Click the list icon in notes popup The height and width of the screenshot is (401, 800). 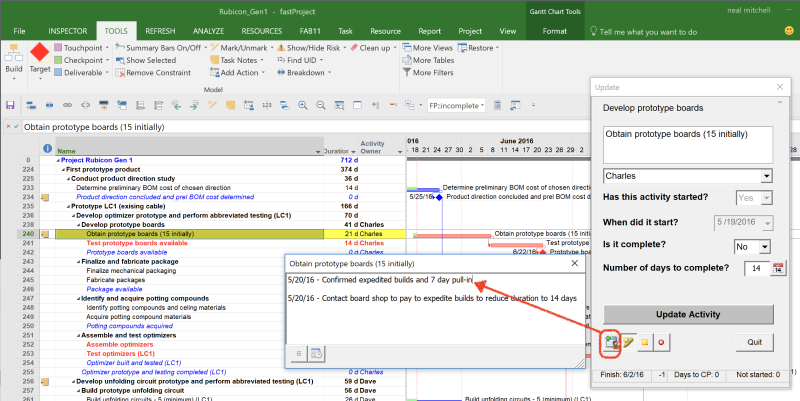tap(299, 354)
